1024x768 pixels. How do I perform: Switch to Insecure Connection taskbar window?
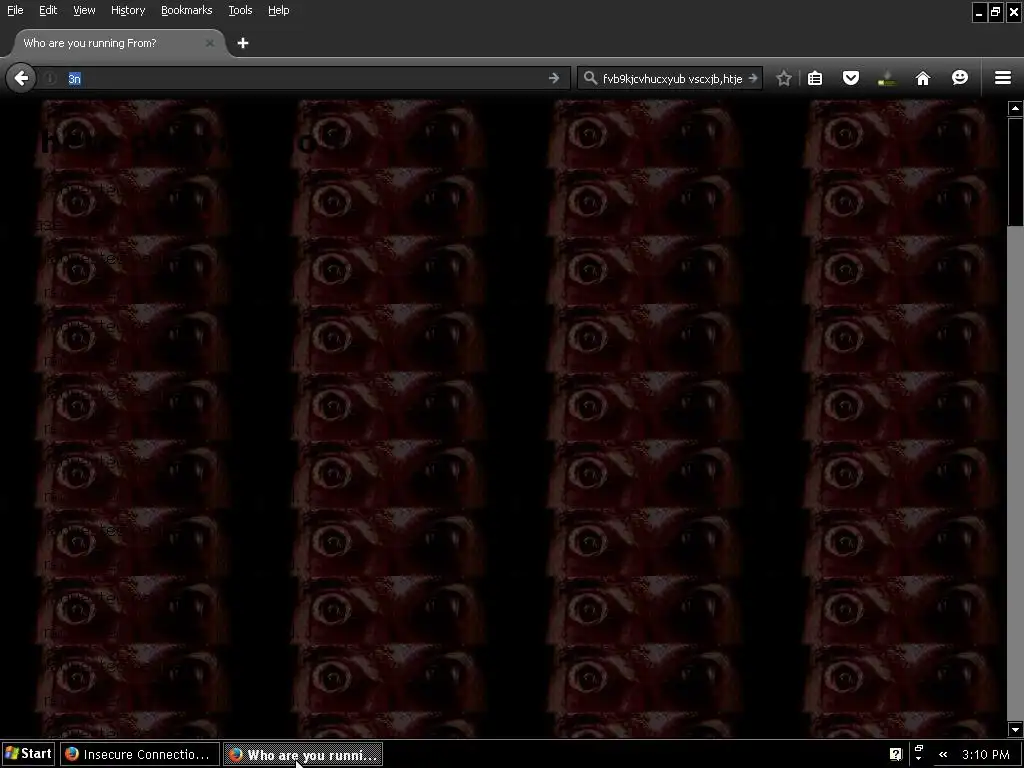[140, 754]
